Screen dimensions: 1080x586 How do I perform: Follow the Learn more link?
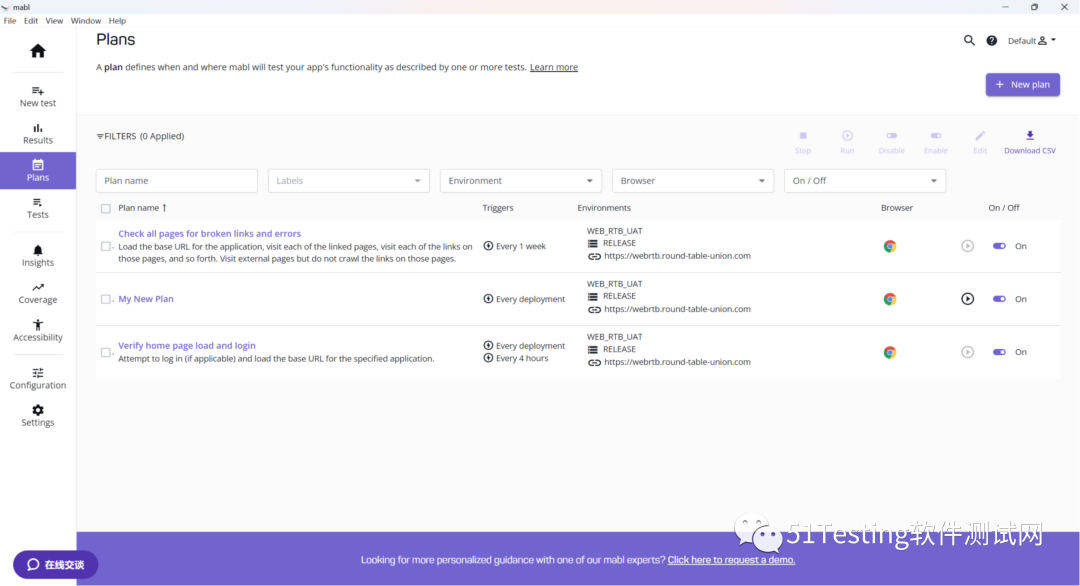[554, 67]
